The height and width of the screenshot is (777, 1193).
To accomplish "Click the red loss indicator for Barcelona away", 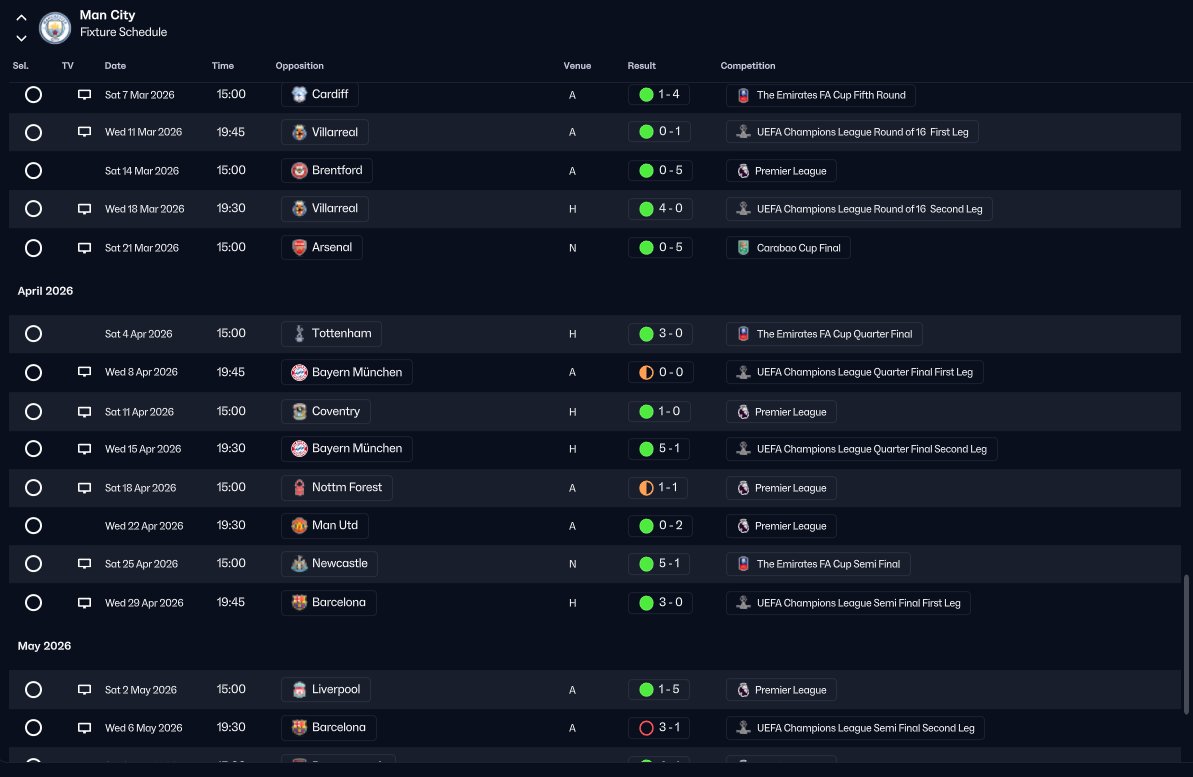I will (646, 728).
